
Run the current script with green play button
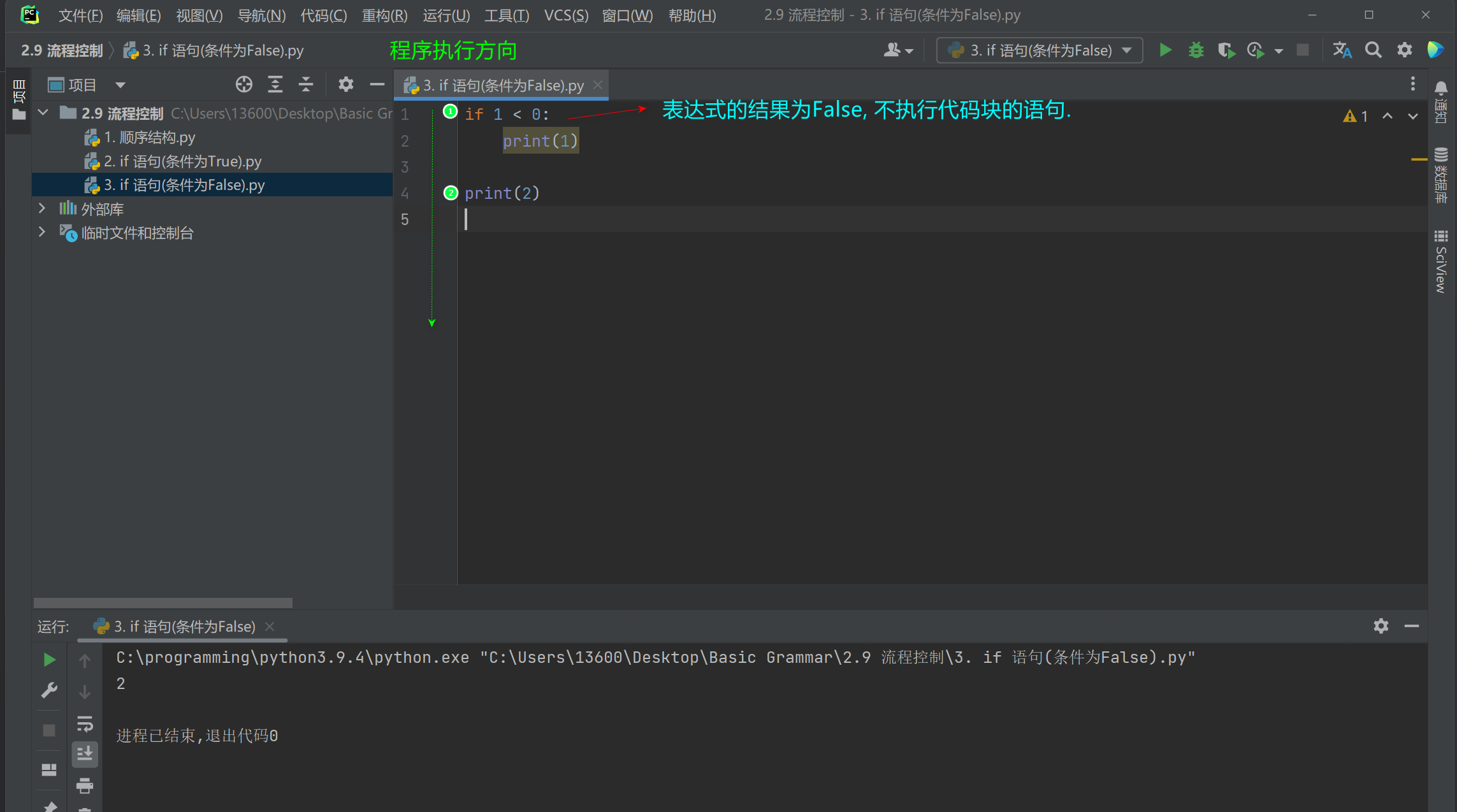1165,50
